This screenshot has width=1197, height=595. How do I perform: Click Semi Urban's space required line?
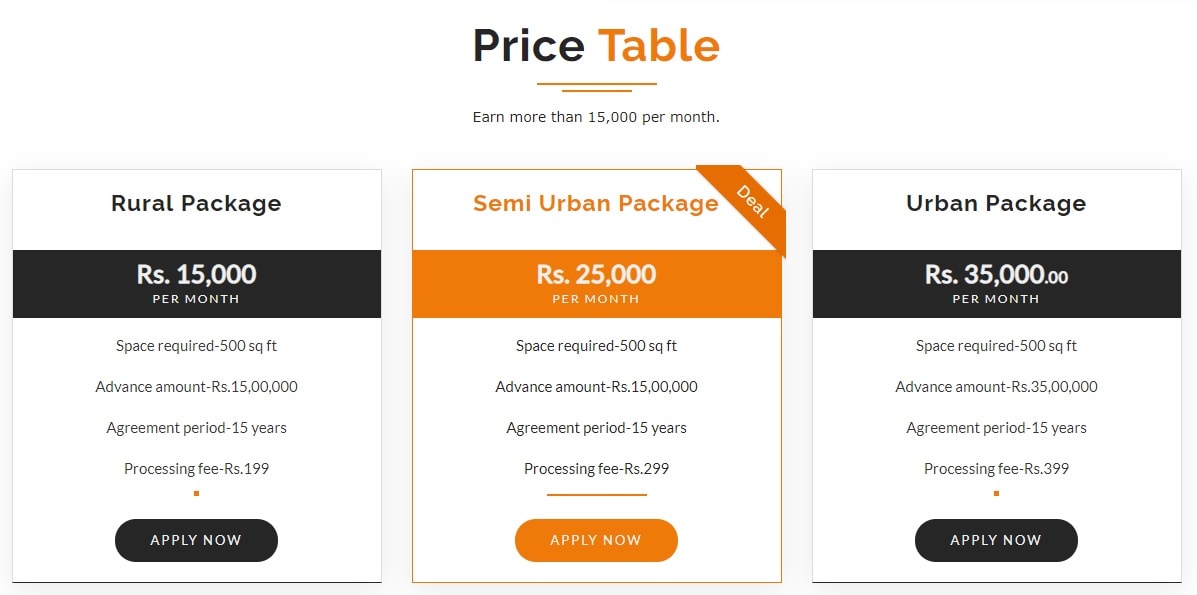(x=596, y=346)
